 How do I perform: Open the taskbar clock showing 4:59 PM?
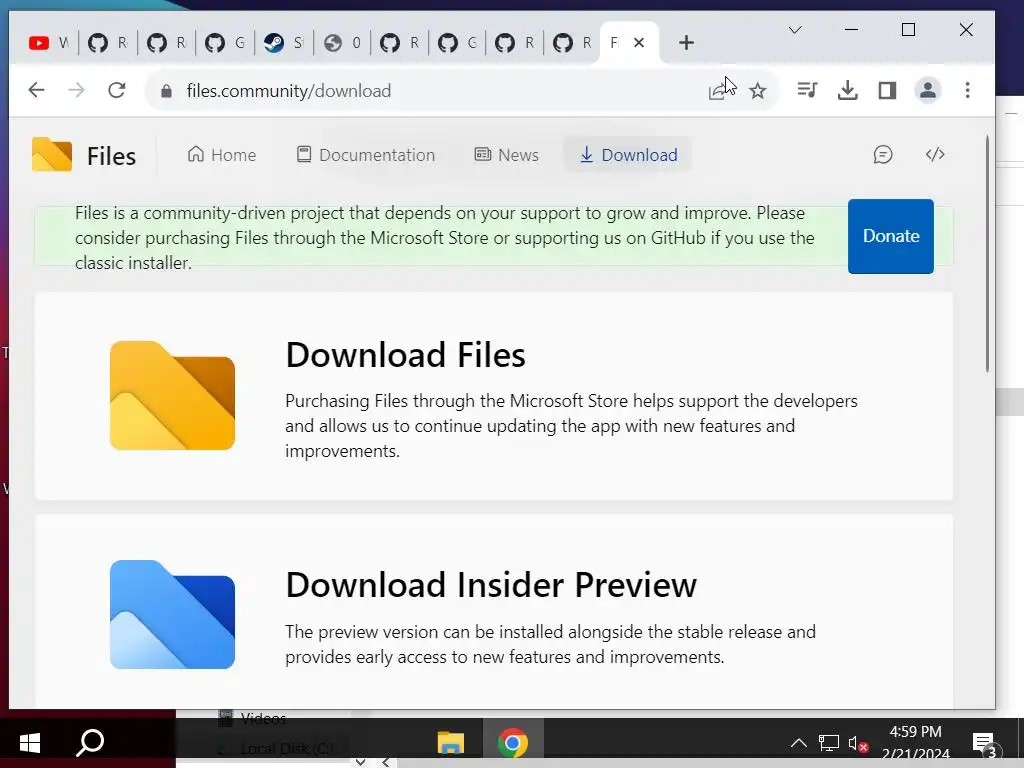pos(916,743)
